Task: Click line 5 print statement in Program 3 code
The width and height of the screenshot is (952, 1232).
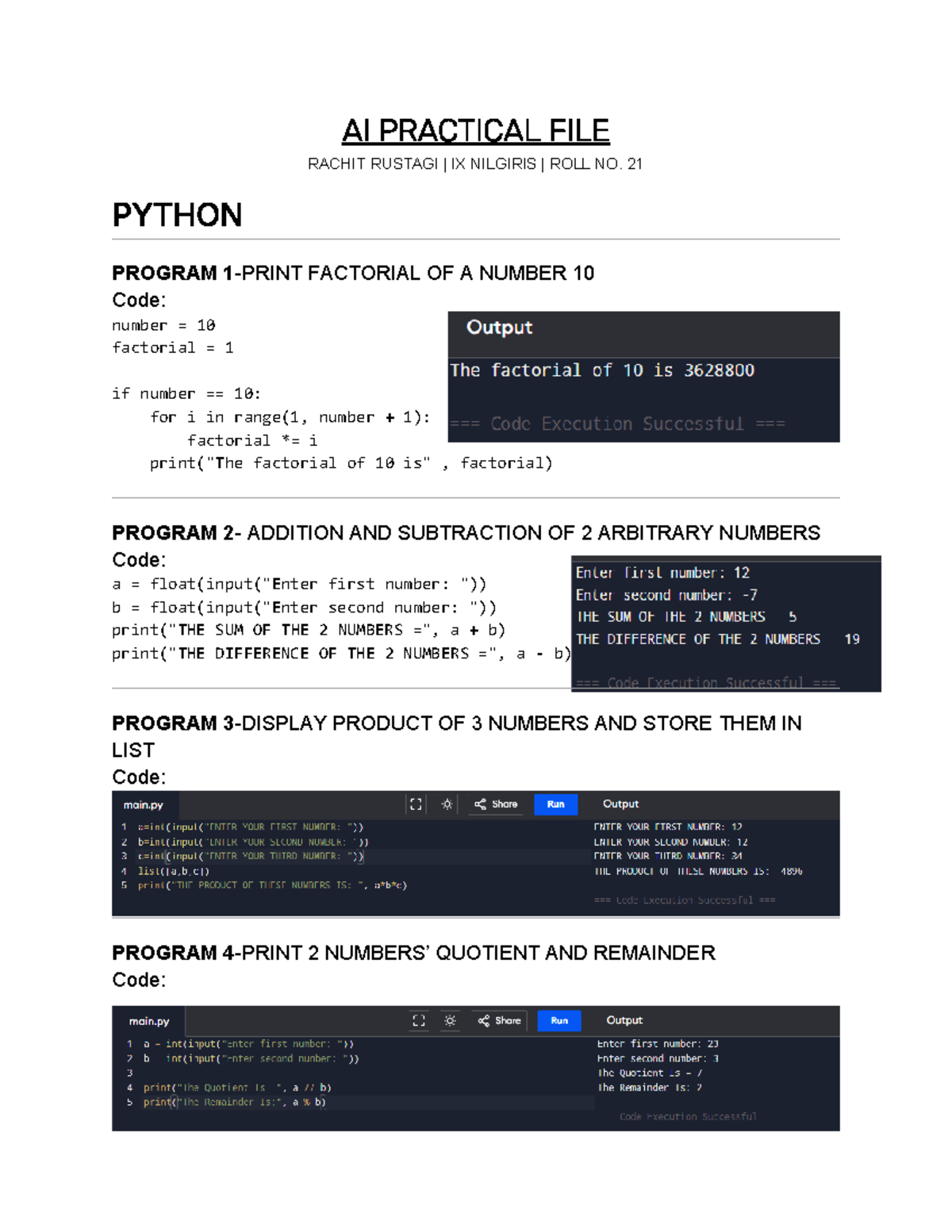Action: (272, 885)
